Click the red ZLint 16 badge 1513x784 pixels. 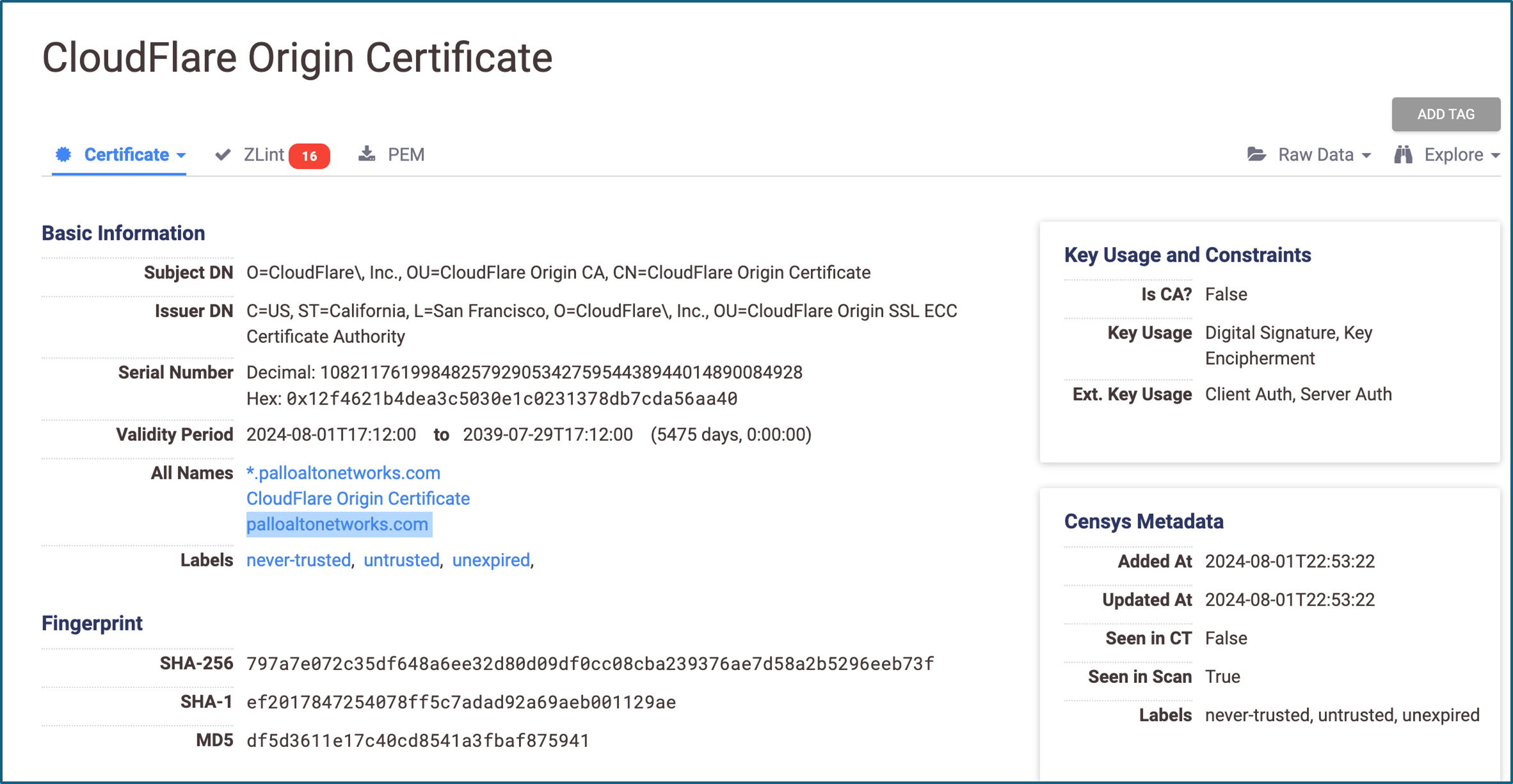309,156
